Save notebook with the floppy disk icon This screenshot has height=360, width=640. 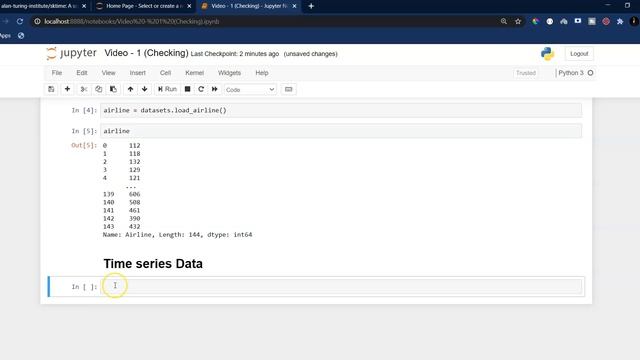51,89
